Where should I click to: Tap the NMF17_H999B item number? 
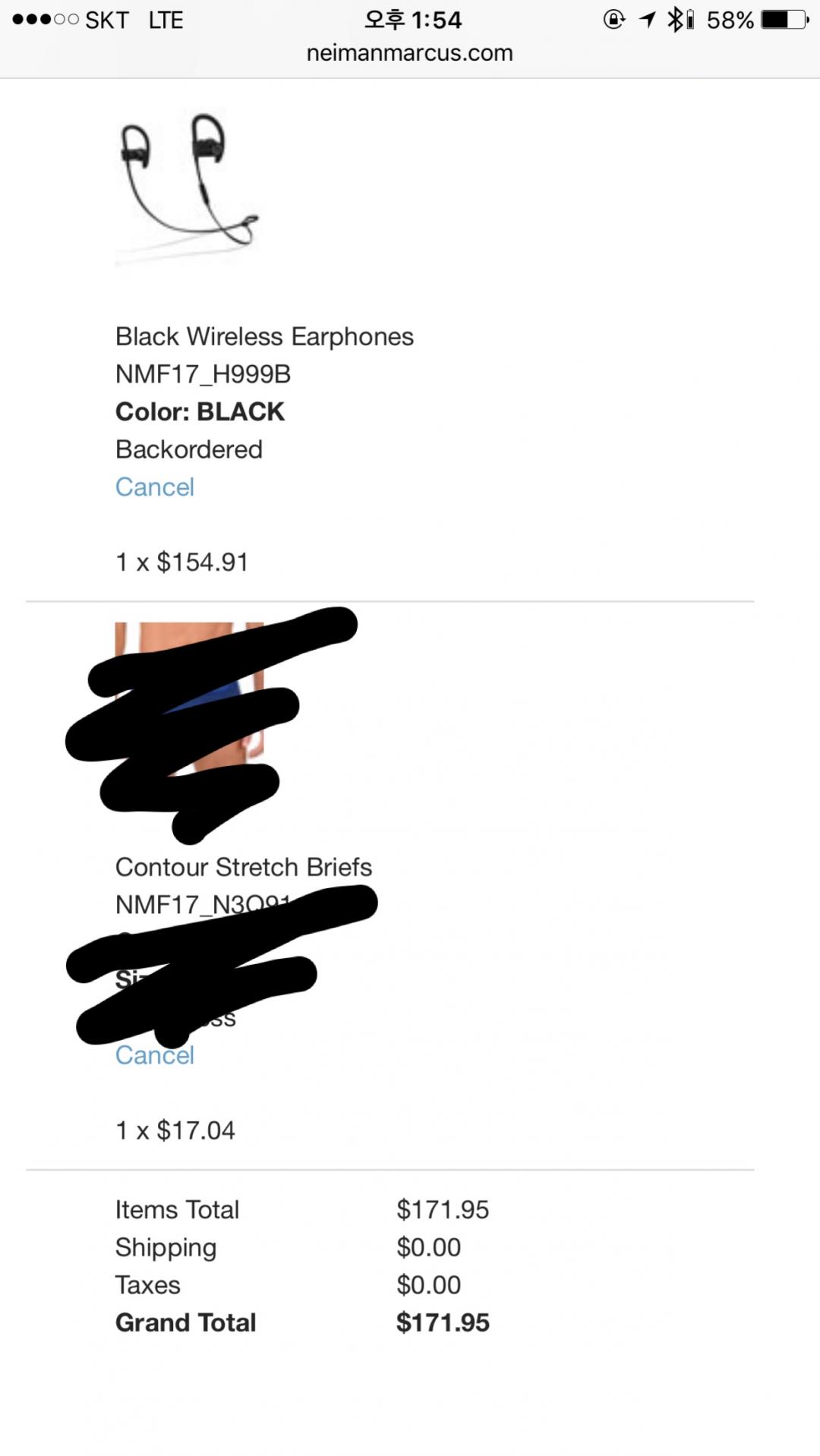[203, 374]
